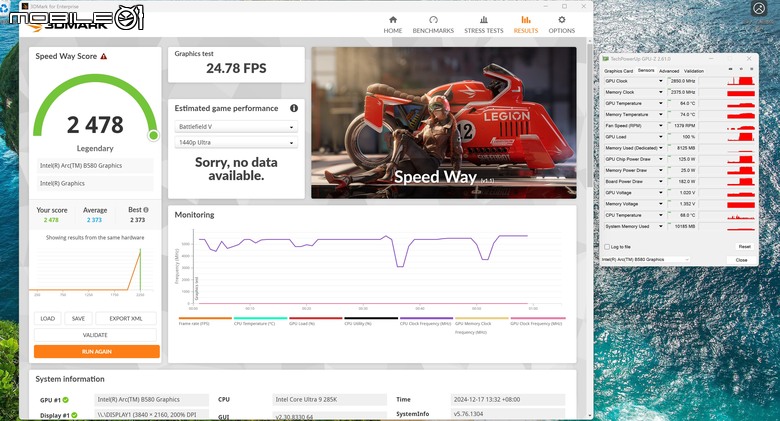Click the green score gauge end marker
This screenshot has height=421, width=780.
pos(154,135)
